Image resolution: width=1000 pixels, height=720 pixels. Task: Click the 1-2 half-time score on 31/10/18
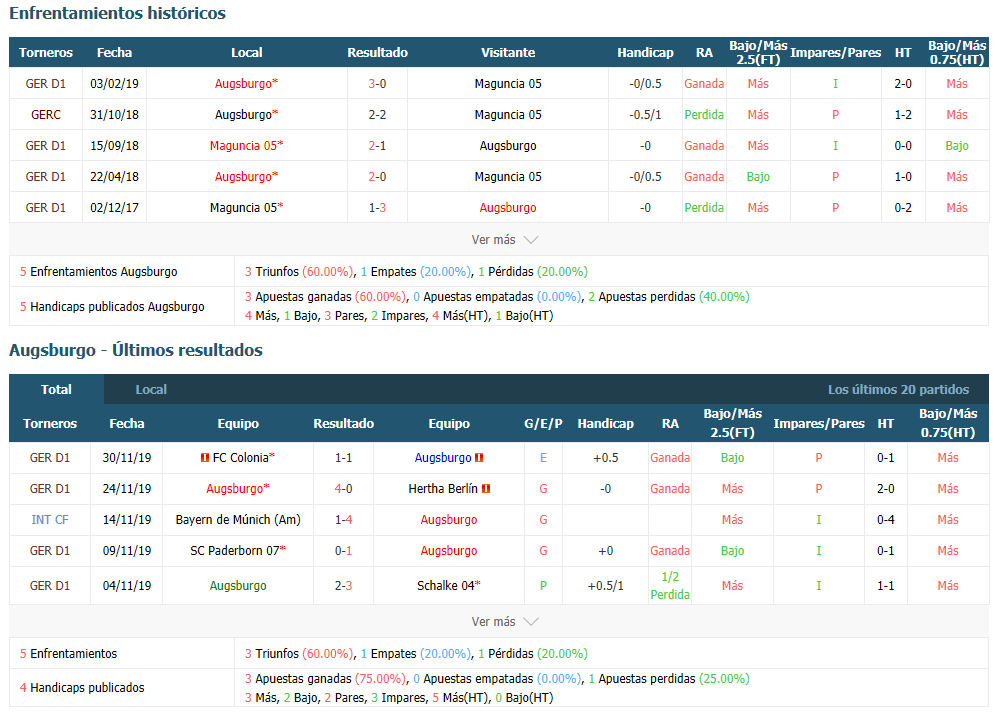(x=902, y=115)
